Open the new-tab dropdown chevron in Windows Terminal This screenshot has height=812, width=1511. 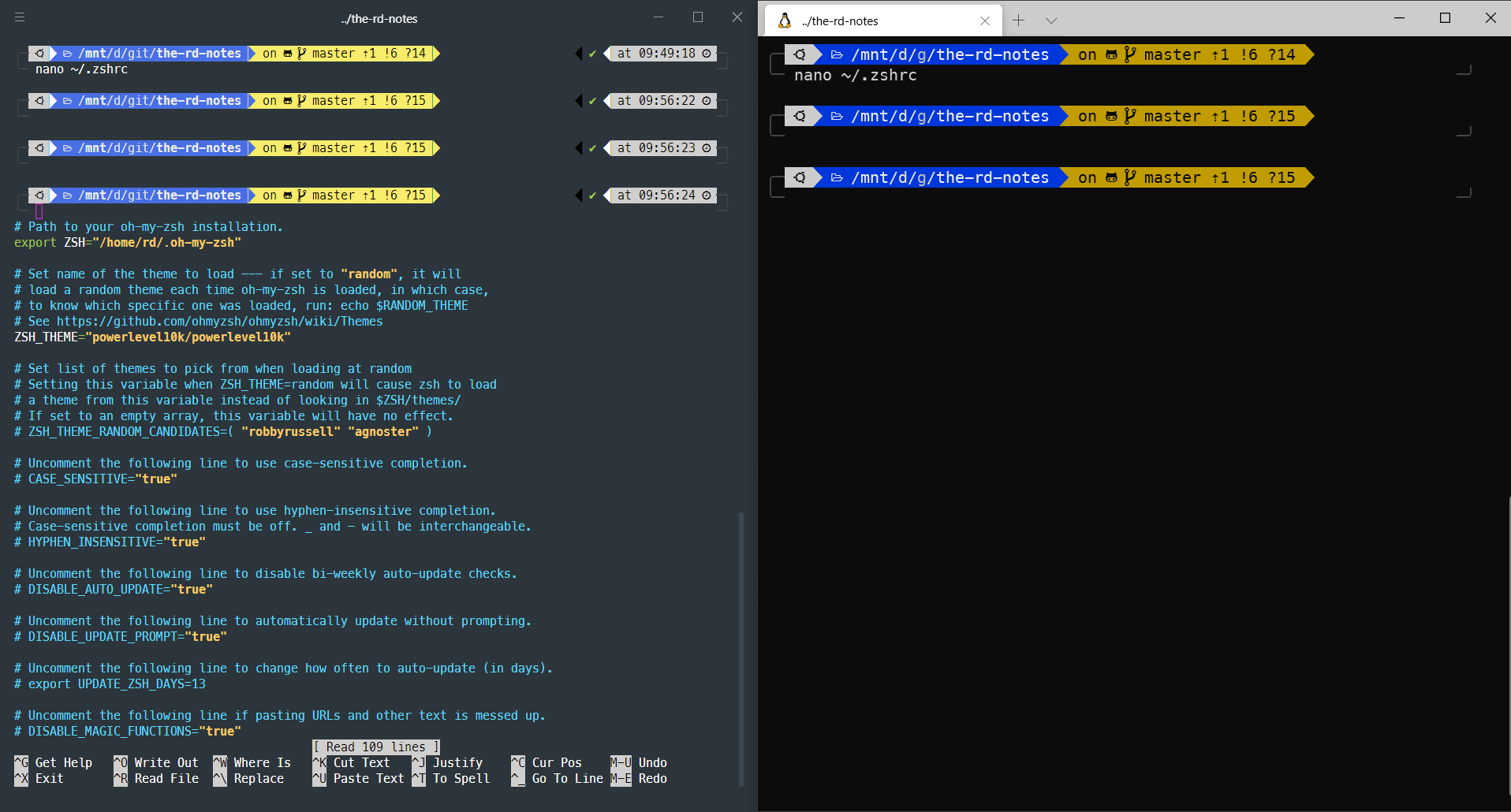coord(1051,20)
